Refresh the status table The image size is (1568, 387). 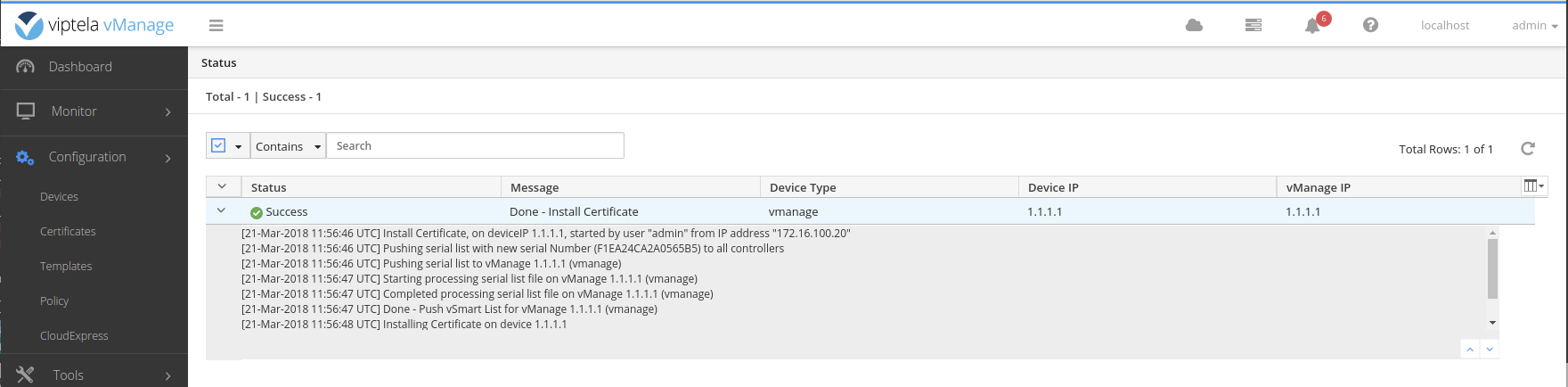1527,149
